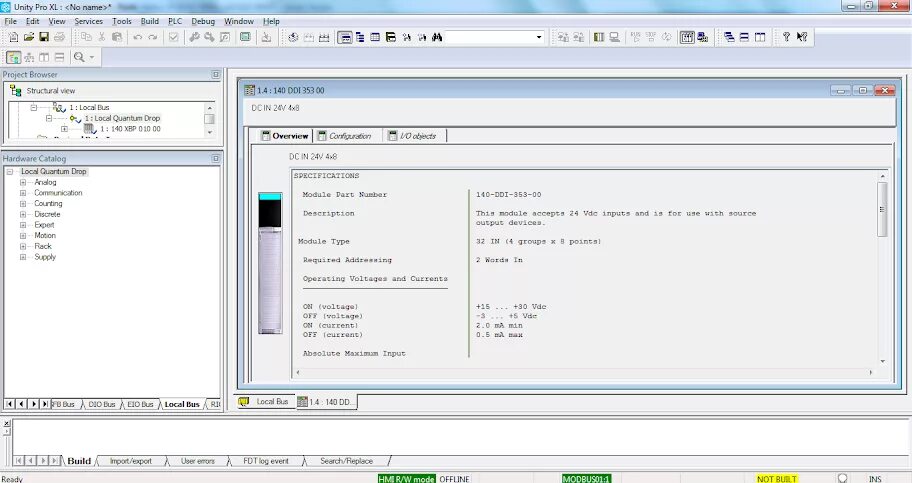The height and width of the screenshot is (483, 912).
Task: Collapse the 1 : Local Bus tree node
Action: [x=33, y=108]
